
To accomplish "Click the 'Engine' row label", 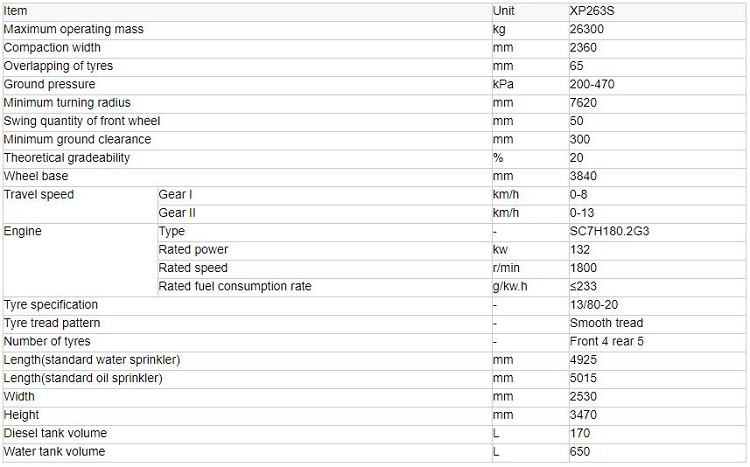I will [x=22, y=231].
